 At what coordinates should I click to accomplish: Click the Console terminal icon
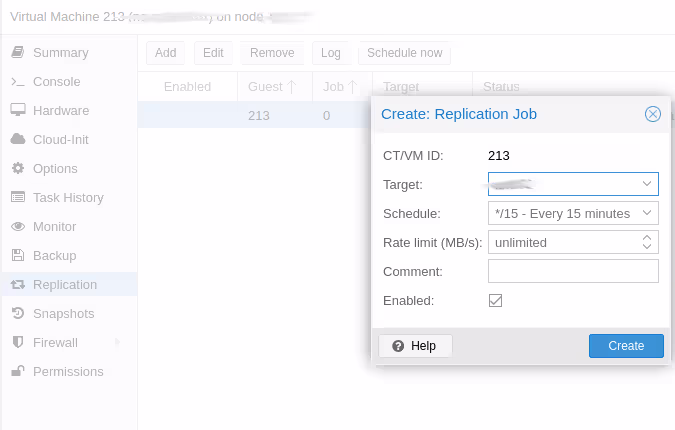[x=18, y=82]
